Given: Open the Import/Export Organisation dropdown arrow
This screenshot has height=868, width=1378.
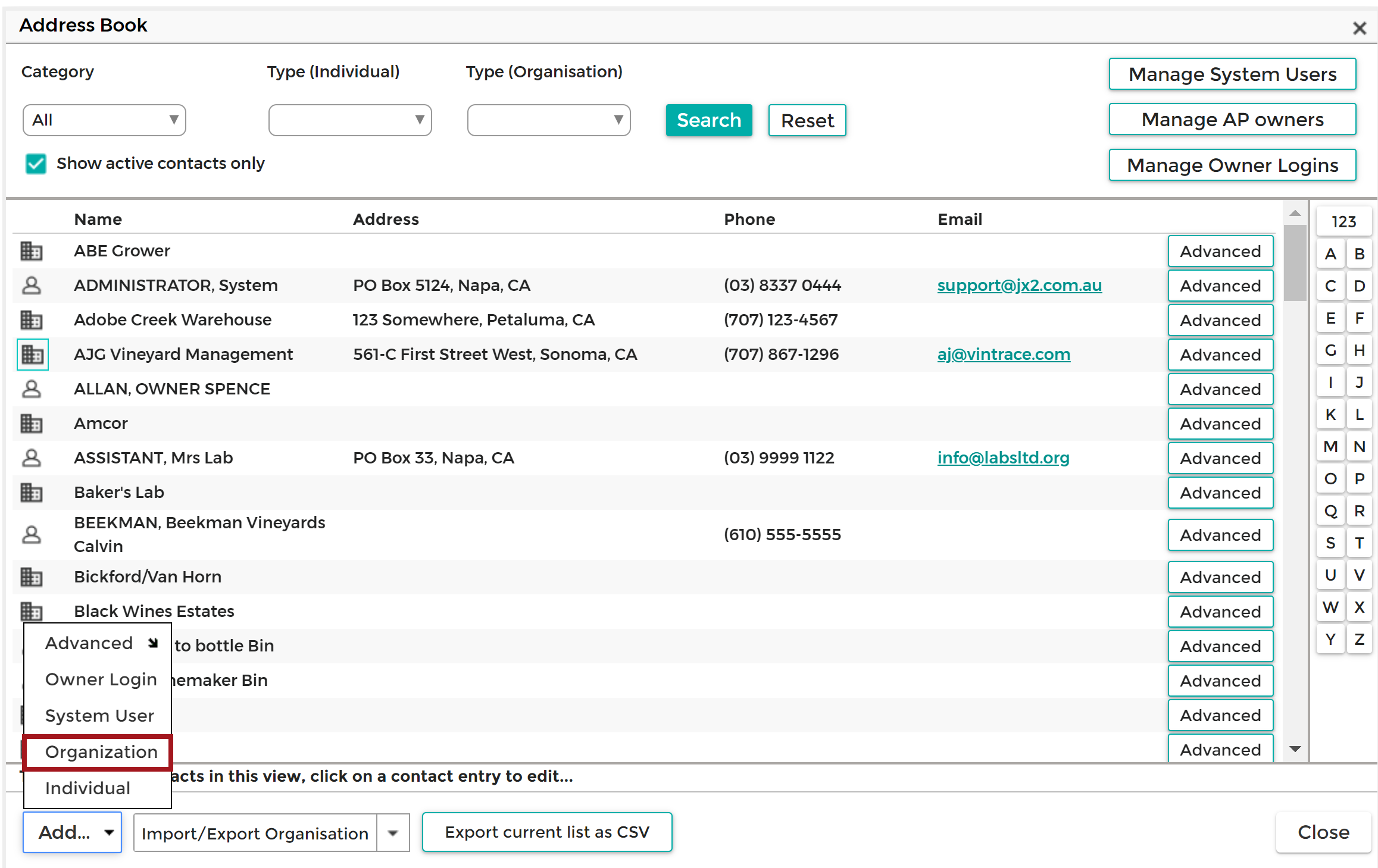Looking at the screenshot, I should tap(392, 832).
